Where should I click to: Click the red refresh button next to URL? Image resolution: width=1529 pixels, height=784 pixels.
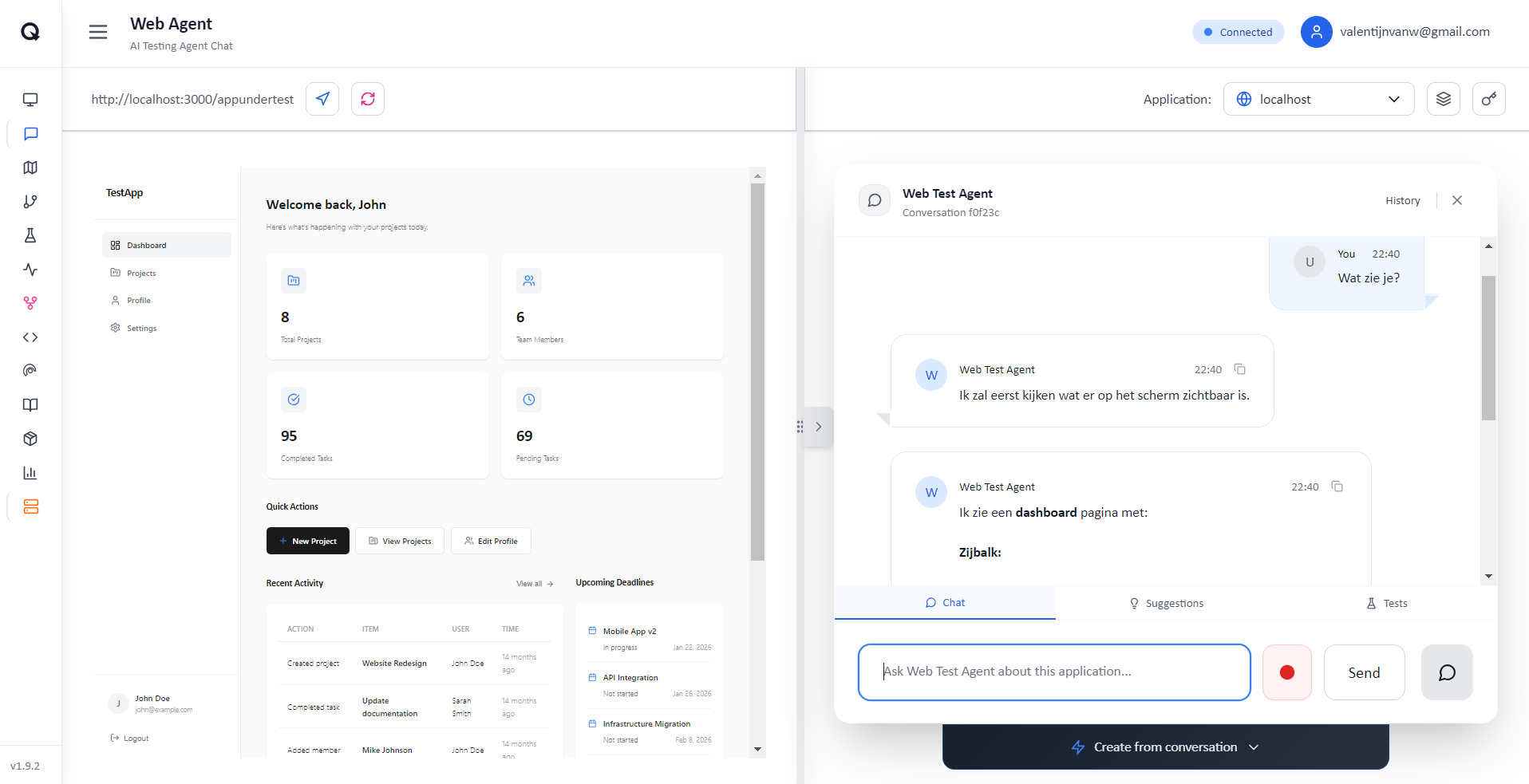368,99
